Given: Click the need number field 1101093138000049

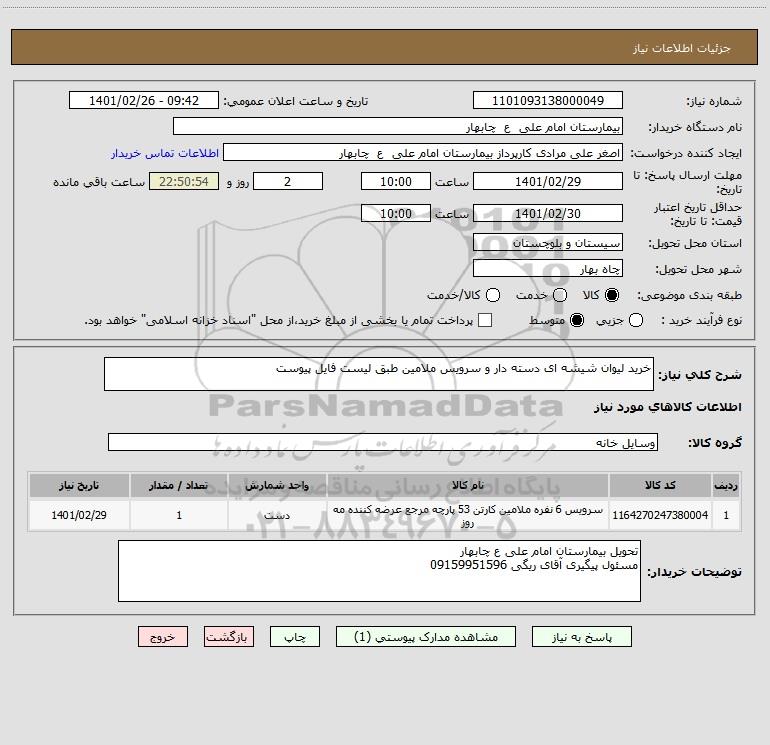Looking at the screenshot, I should (548, 100).
